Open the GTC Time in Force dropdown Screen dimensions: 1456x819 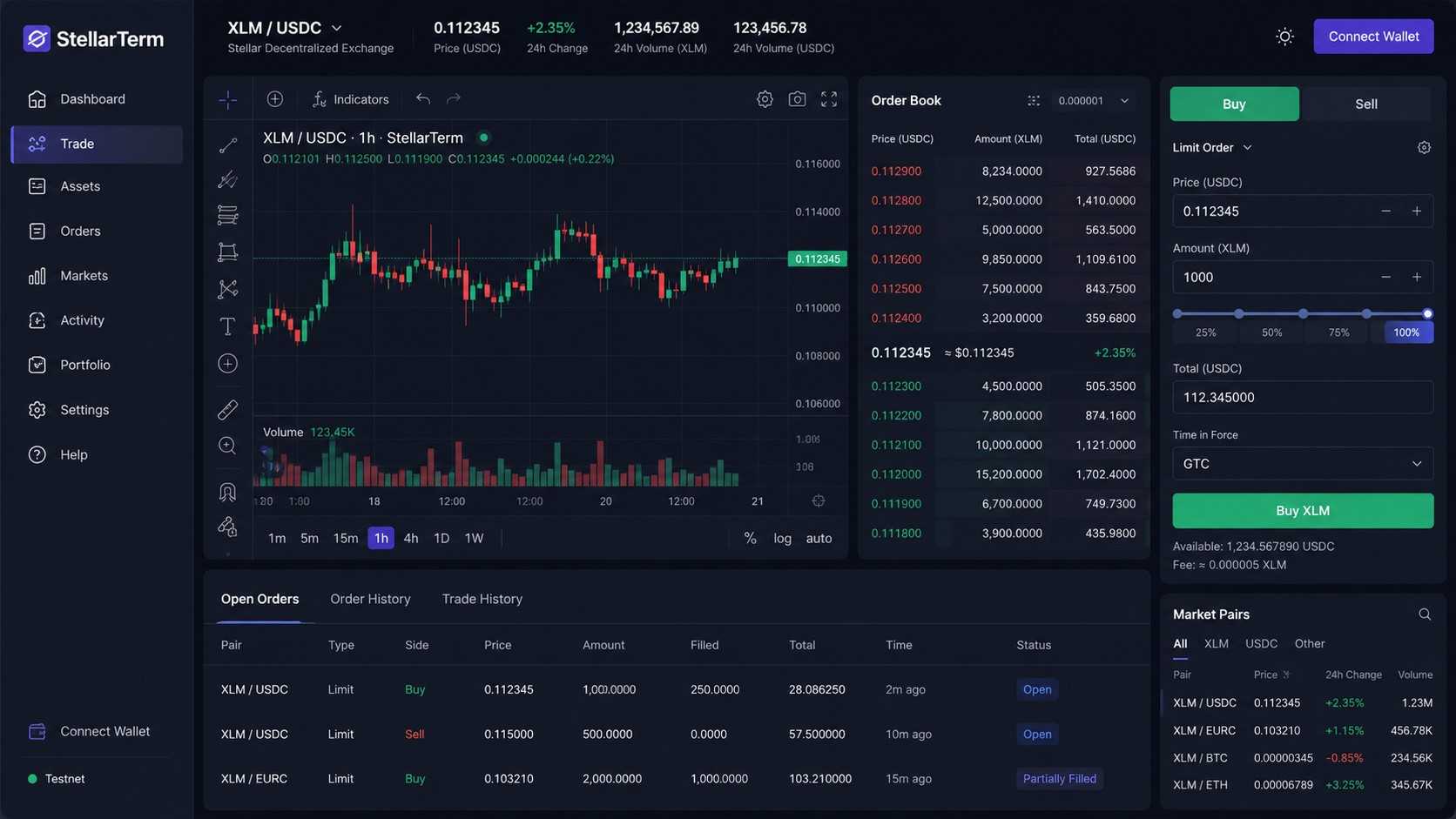click(x=1303, y=464)
